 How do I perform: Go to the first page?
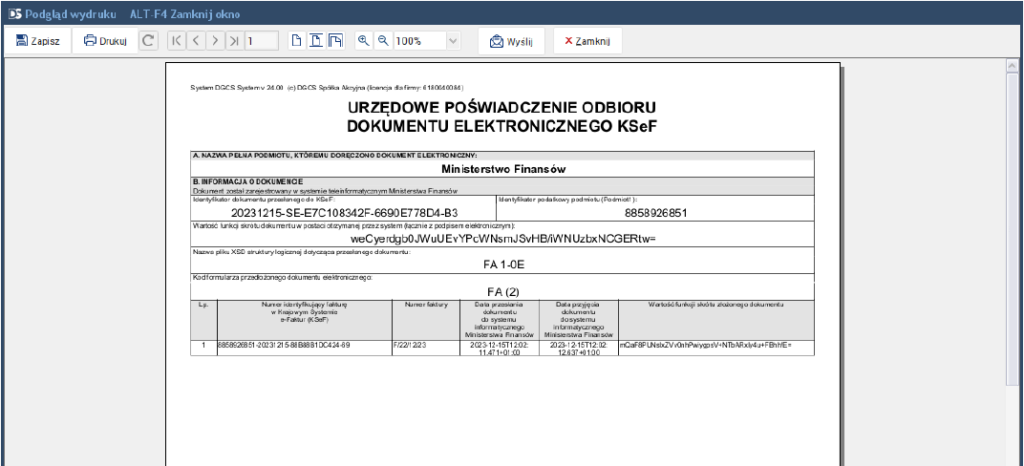177,41
